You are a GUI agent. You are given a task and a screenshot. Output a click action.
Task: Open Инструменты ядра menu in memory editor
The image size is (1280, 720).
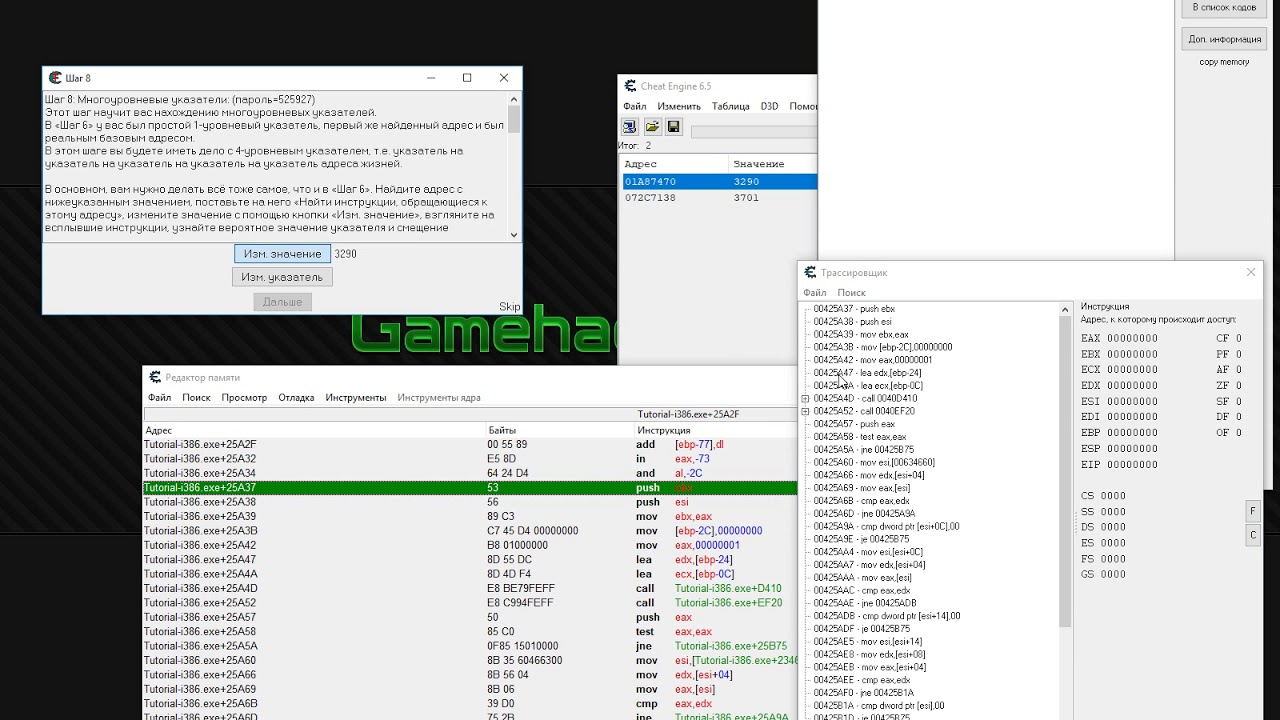(439, 397)
